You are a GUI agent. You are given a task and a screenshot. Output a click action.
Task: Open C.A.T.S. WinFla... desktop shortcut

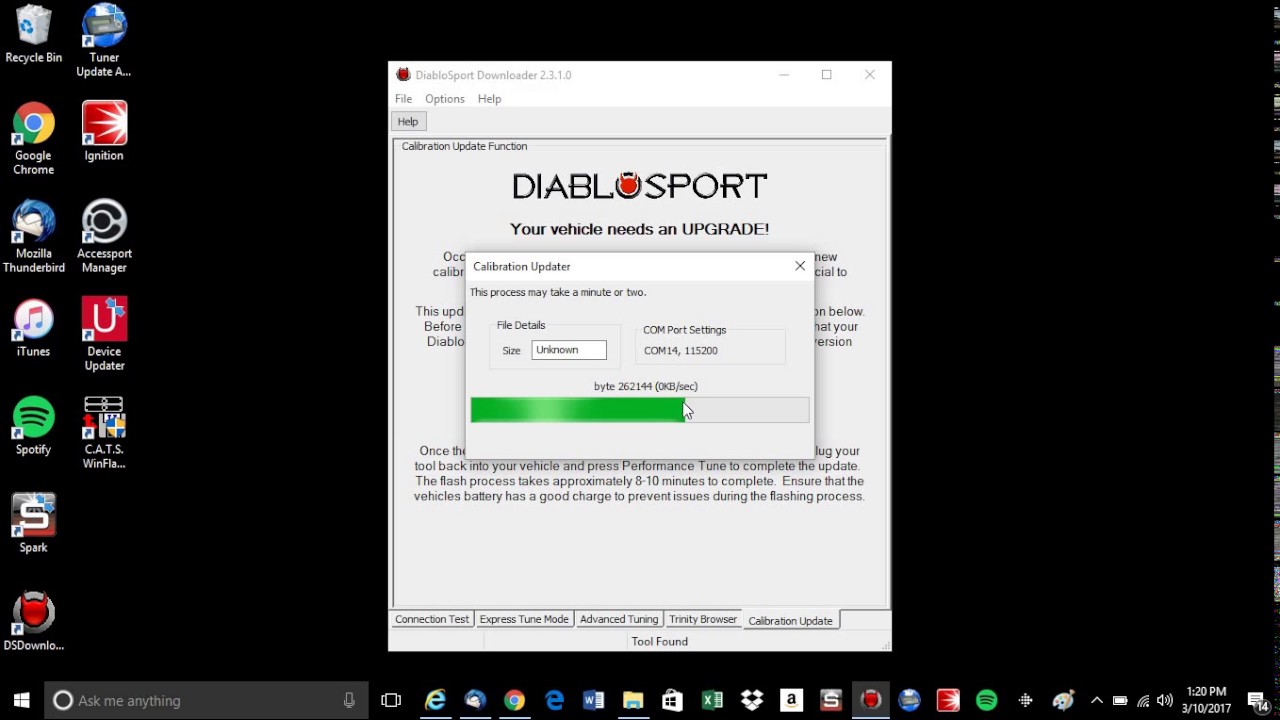click(x=104, y=433)
